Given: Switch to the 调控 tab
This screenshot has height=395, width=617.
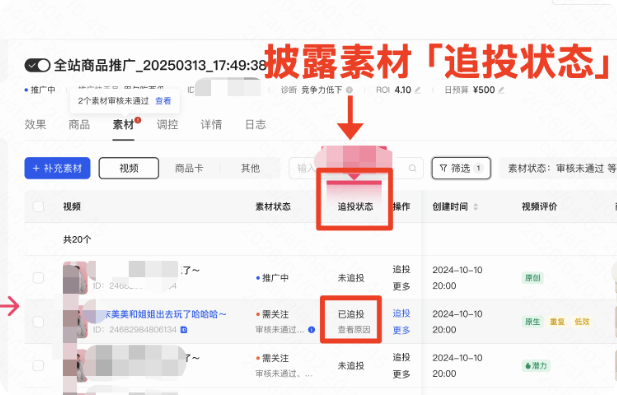Looking at the screenshot, I should [167, 125].
